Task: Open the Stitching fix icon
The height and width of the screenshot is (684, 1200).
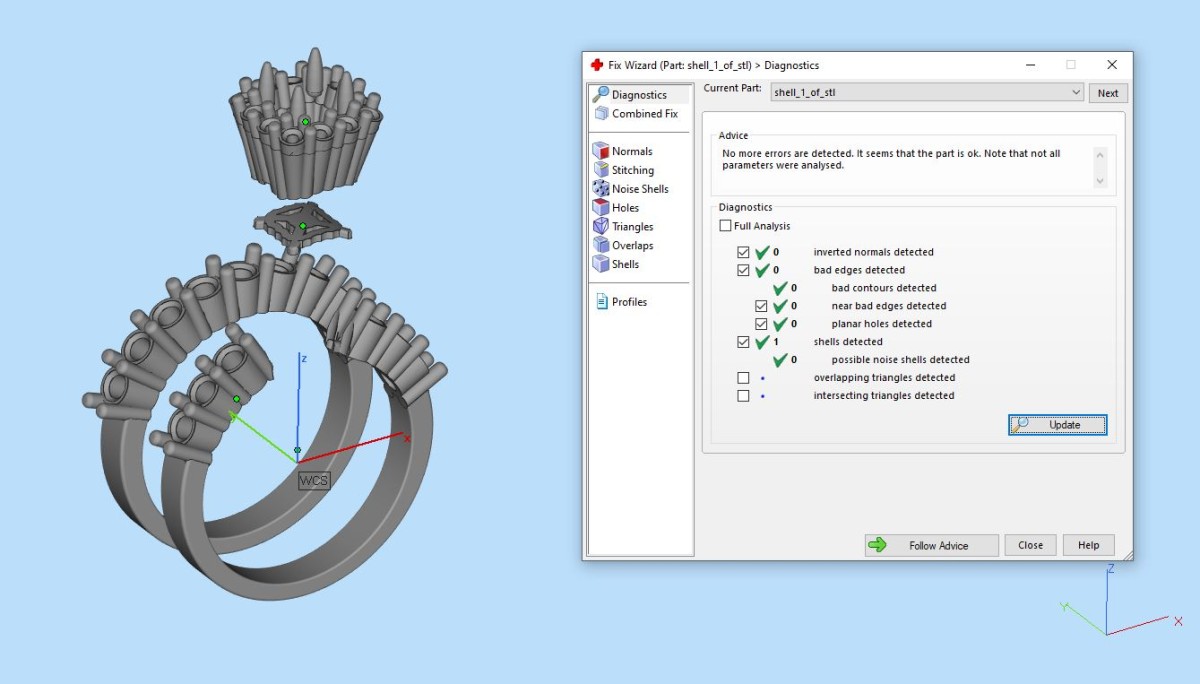Action: (601, 170)
